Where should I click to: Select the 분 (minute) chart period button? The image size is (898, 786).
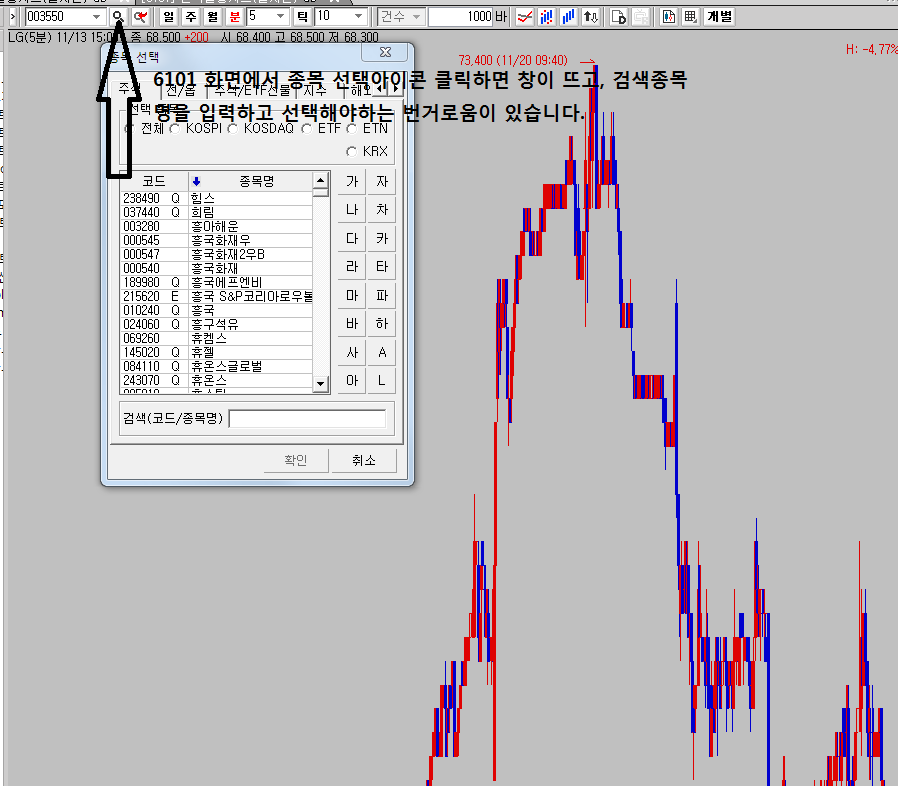[x=234, y=17]
